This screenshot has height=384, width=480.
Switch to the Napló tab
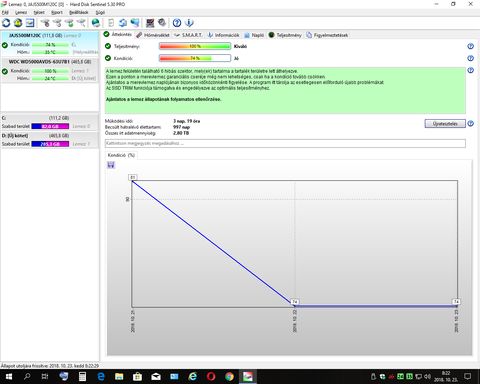click(254, 35)
